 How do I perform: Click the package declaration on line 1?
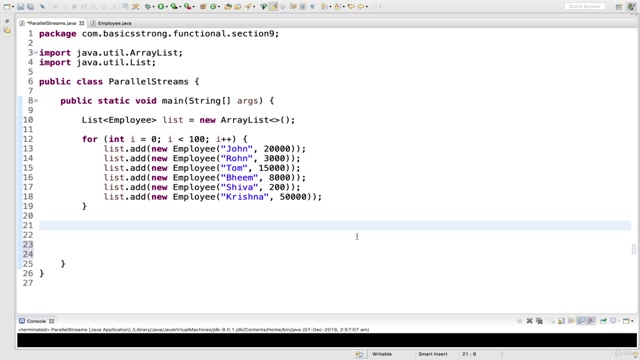(159, 33)
